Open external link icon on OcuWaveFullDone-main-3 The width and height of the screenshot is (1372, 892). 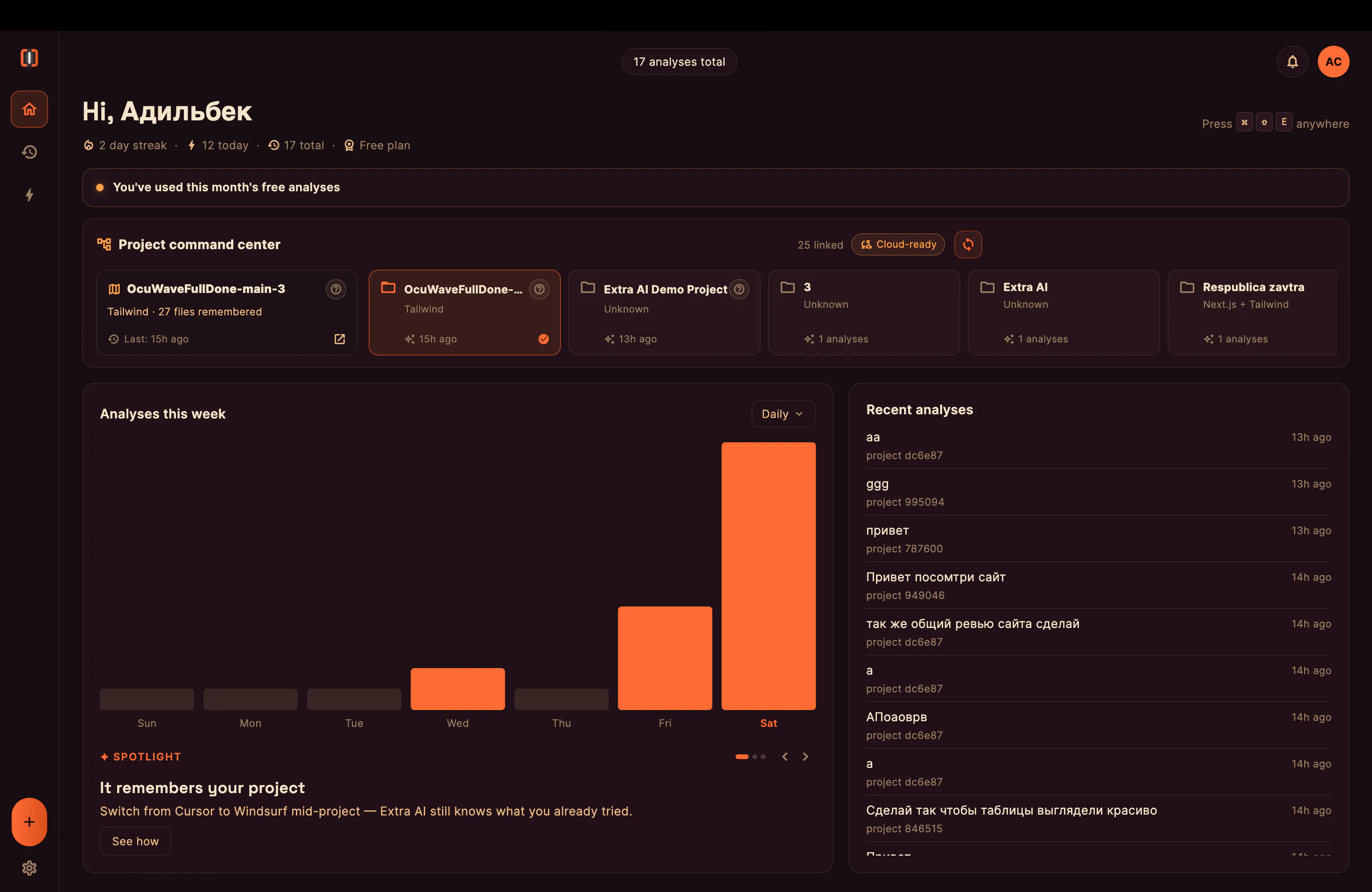point(340,339)
